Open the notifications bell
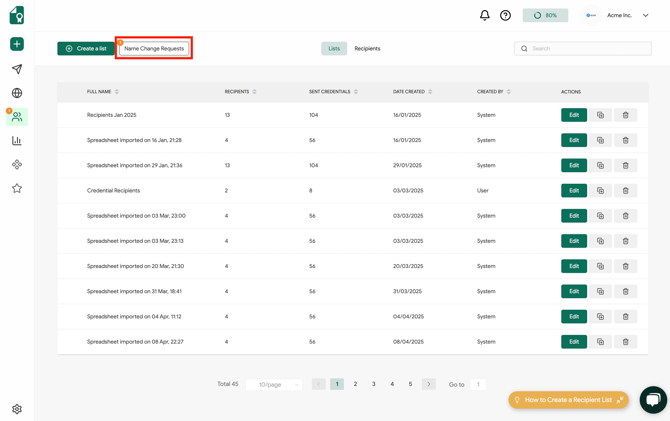 click(x=485, y=15)
